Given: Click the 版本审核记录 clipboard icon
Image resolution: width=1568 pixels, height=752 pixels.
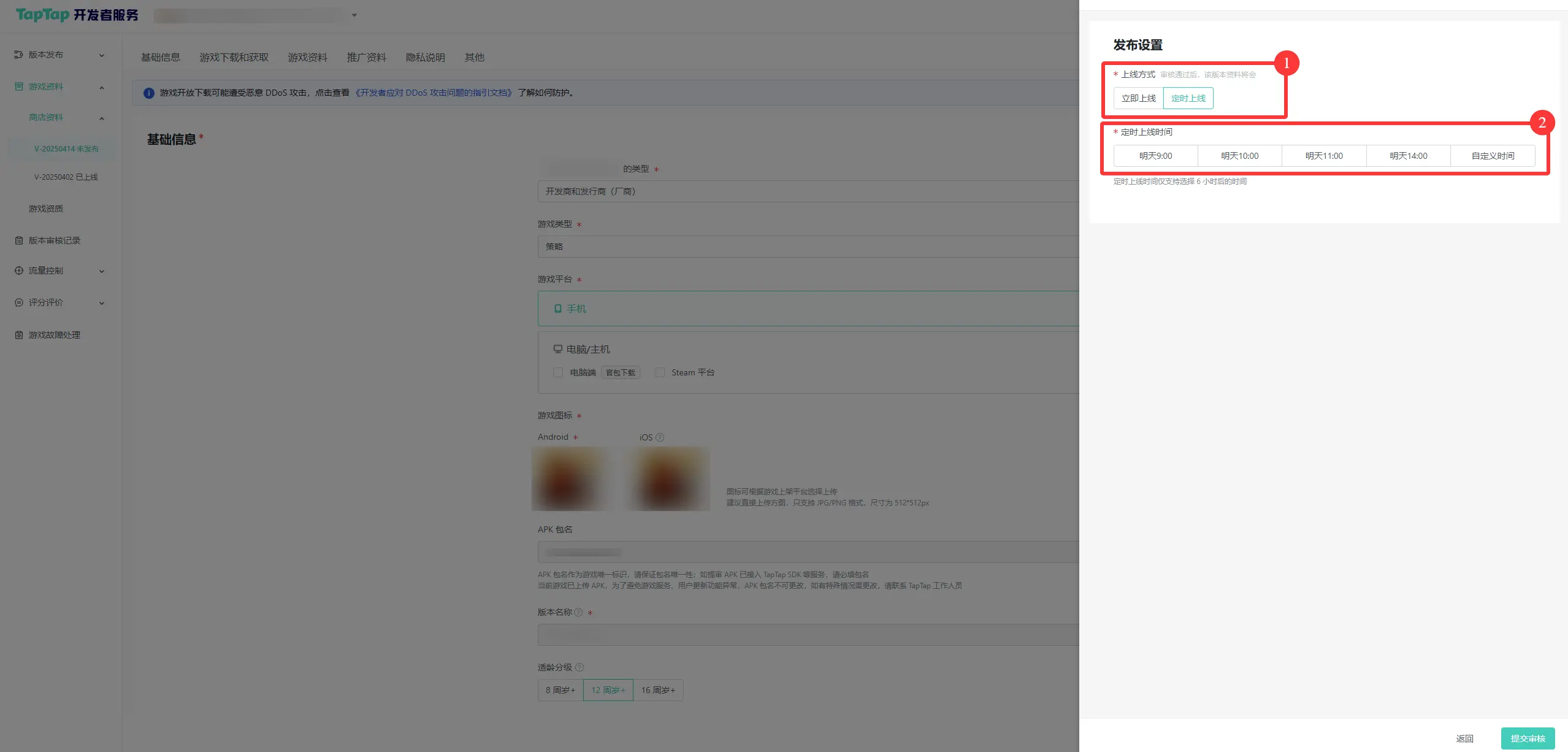Looking at the screenshot, I should click(18, 240).
